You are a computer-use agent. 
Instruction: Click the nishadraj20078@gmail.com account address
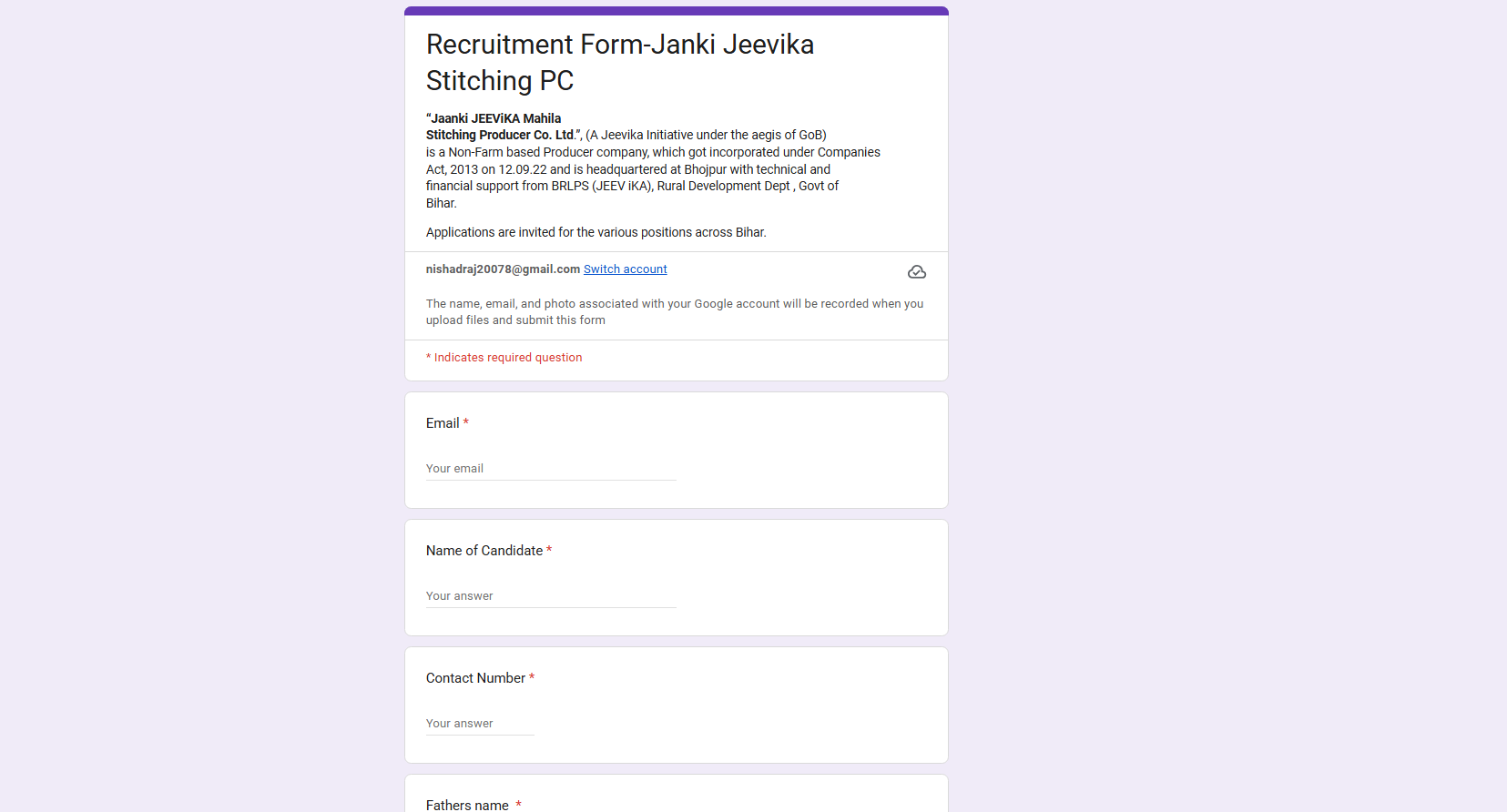(503, 269)
